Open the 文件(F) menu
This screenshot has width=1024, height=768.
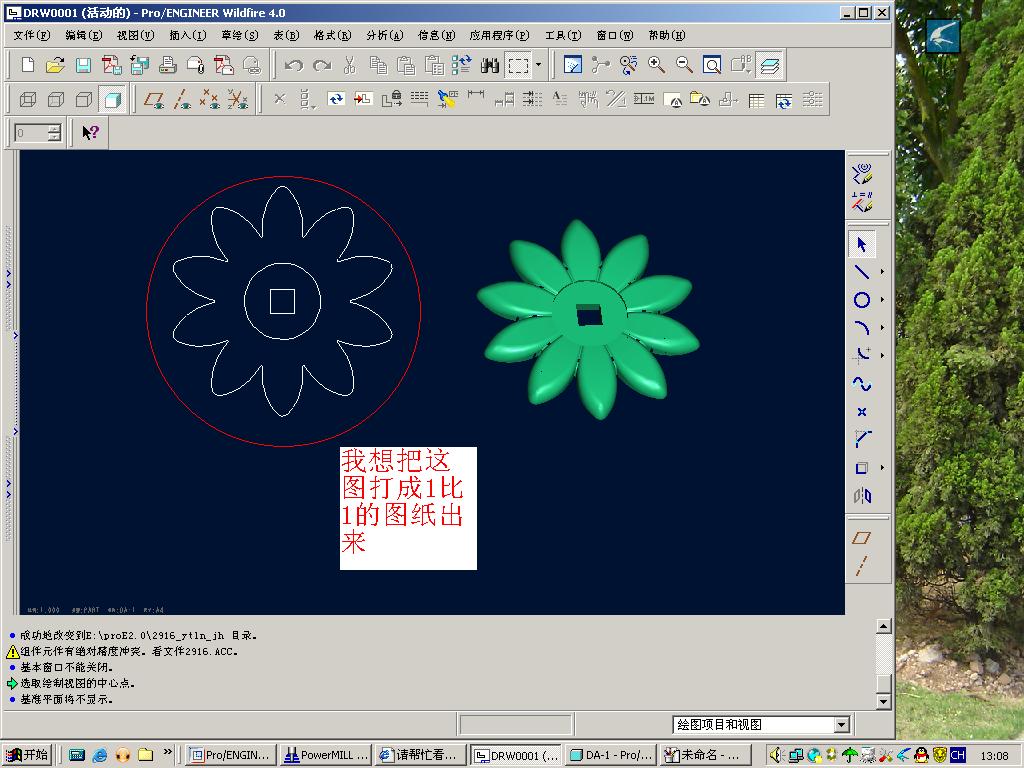click(x=31, y=35)
